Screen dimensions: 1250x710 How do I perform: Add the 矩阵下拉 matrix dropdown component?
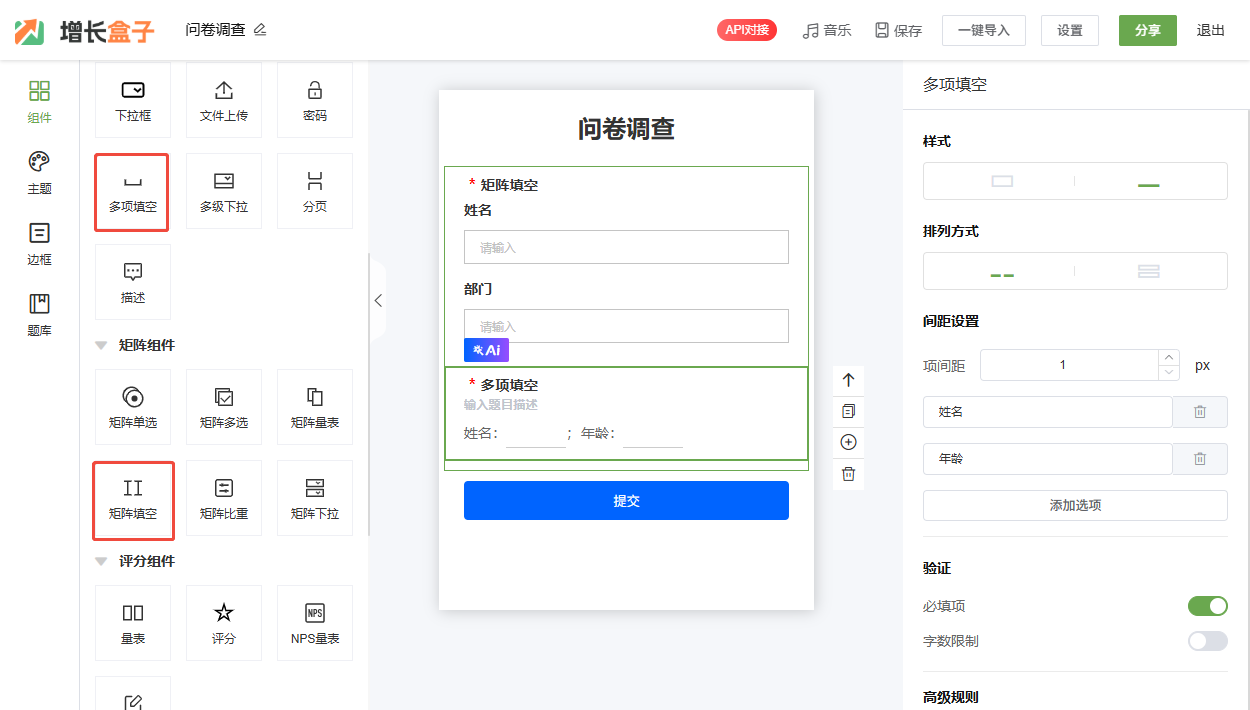(315, 499)
